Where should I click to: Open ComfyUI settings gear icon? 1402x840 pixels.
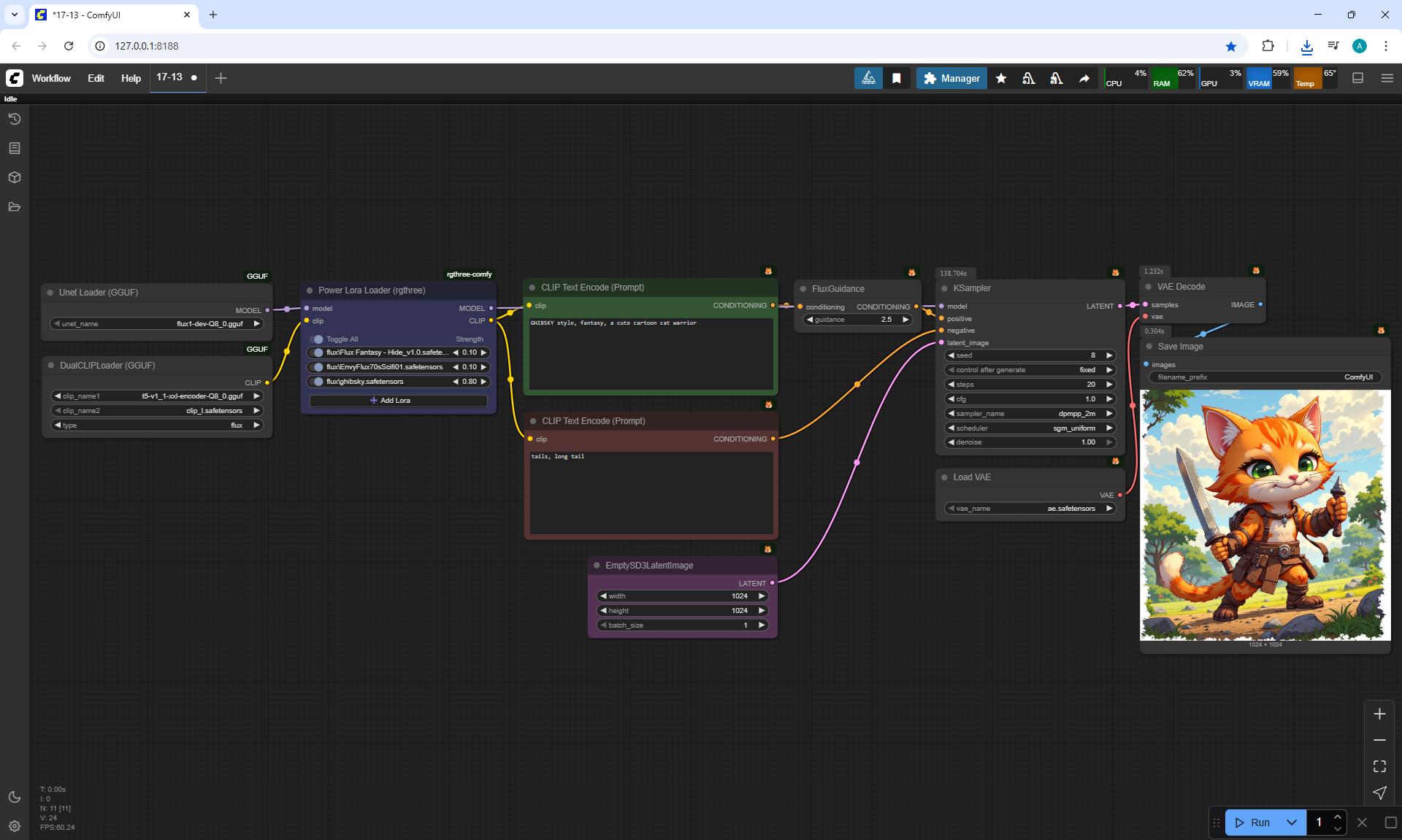click(15, 826)
